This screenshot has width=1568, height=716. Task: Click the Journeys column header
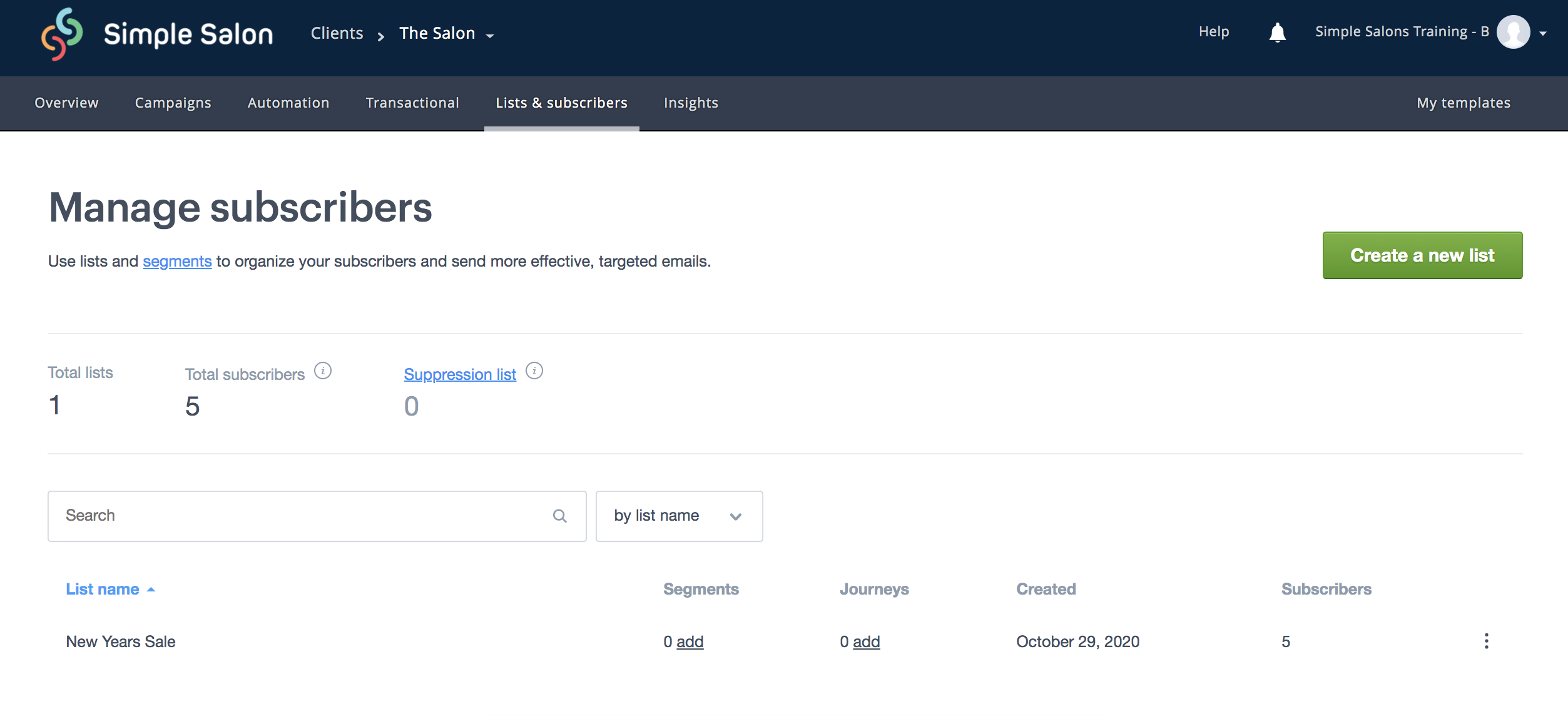pos(874,590)
